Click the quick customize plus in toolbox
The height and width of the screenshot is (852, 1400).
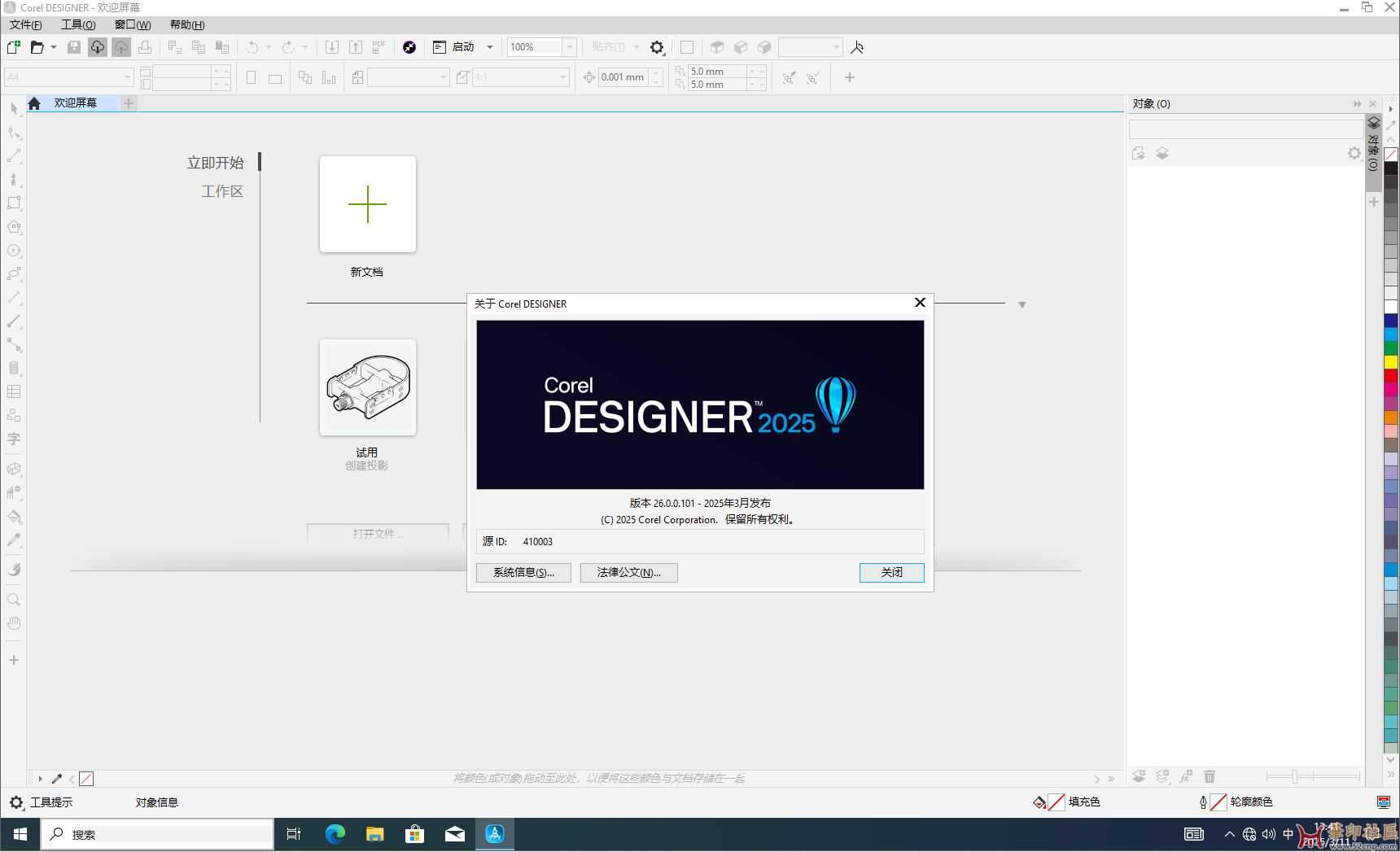pyautogui.click(x=14, y=660)
